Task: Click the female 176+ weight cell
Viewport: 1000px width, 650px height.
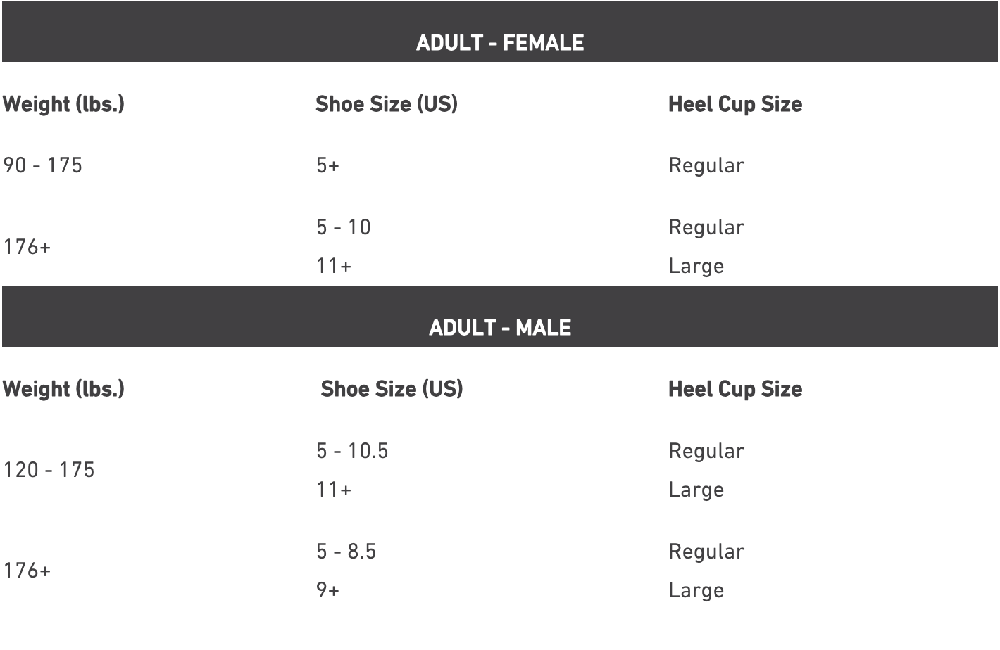Action: 27,246
